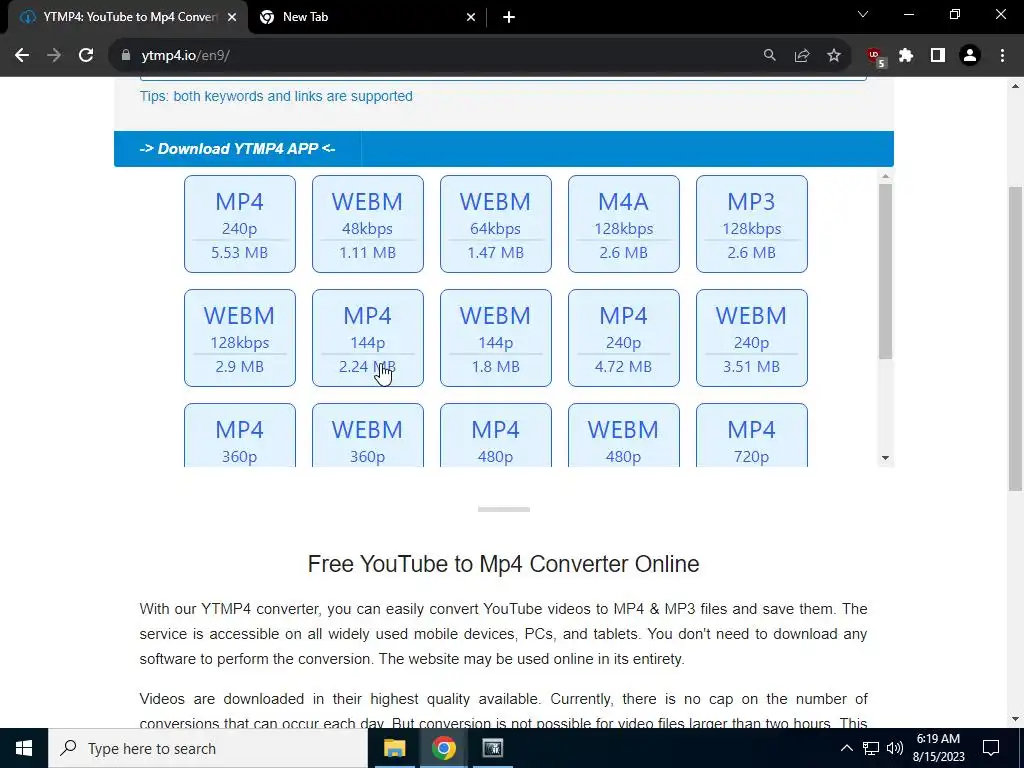This screenshot has height=768, width=1024.
Task: Close the New Tab tab
Action: [x=471, y=18]
